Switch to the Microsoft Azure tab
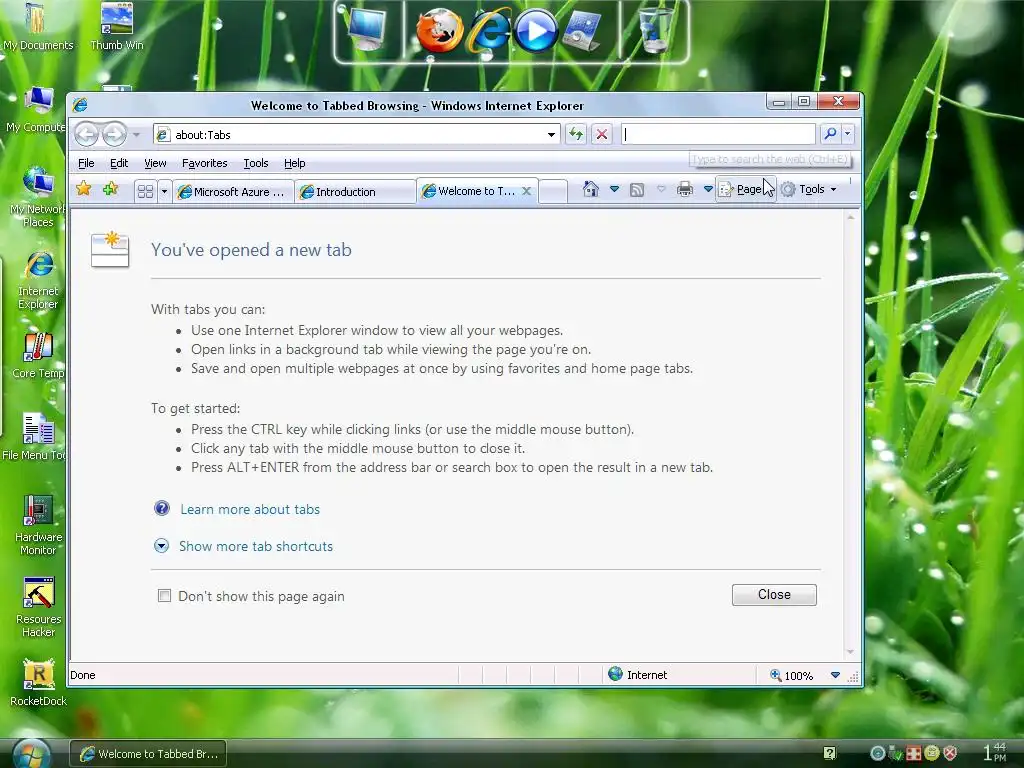 (234, 192)
